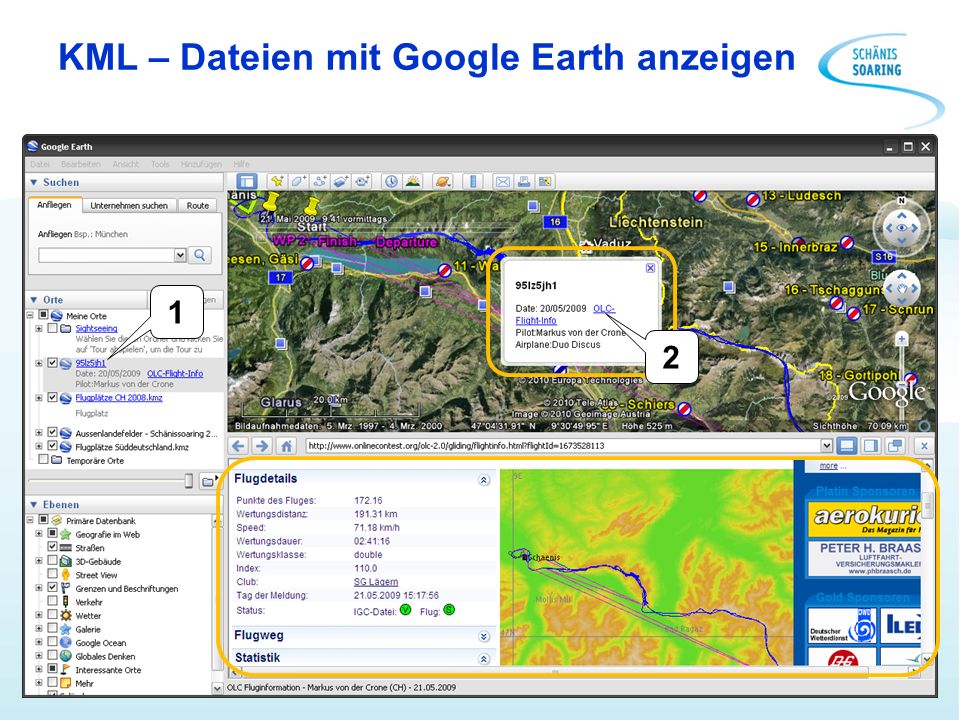This screenshot has width=960, height=720.
Task: Switch to the Route tab
Action: 198,206
